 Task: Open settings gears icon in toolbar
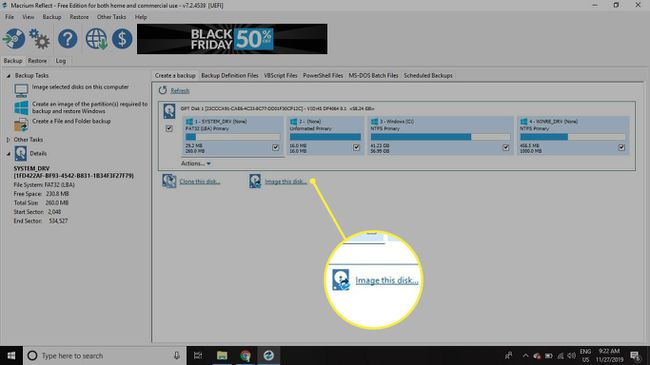click(39, 39)
